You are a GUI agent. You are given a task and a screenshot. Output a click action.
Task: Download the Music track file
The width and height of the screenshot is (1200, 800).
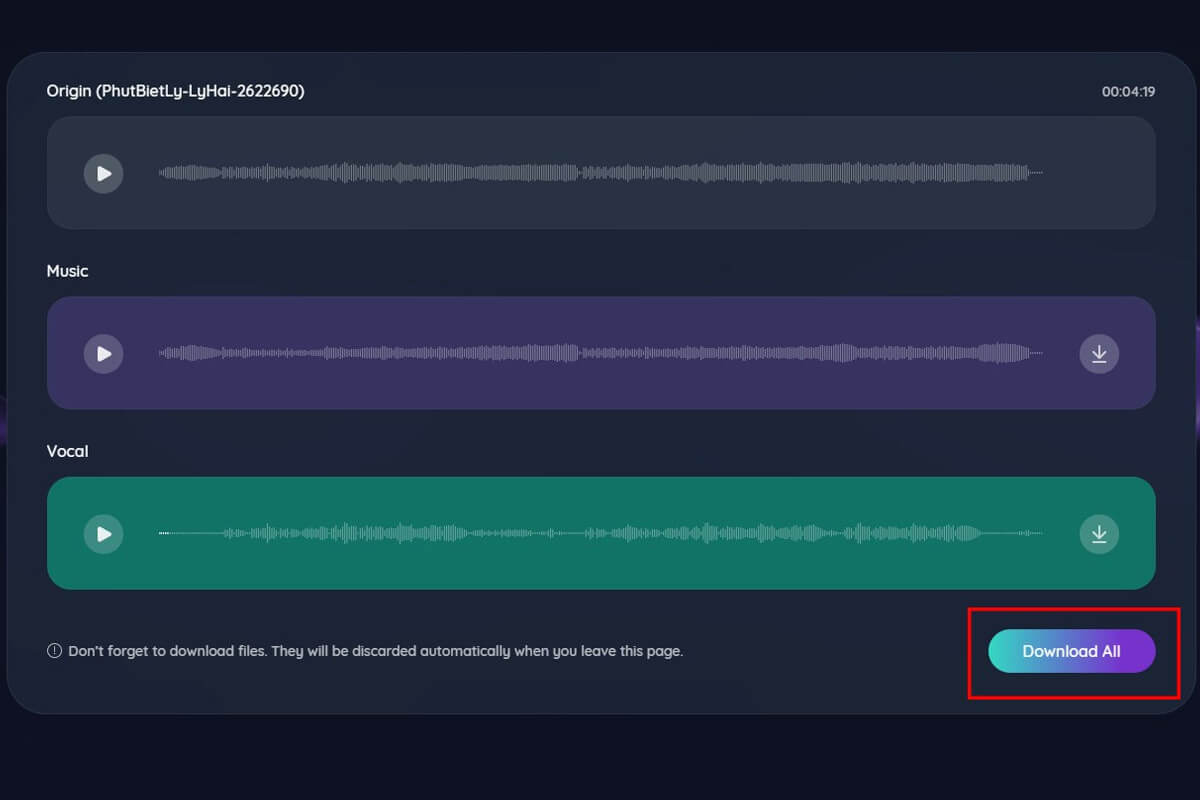point(1099,353)
